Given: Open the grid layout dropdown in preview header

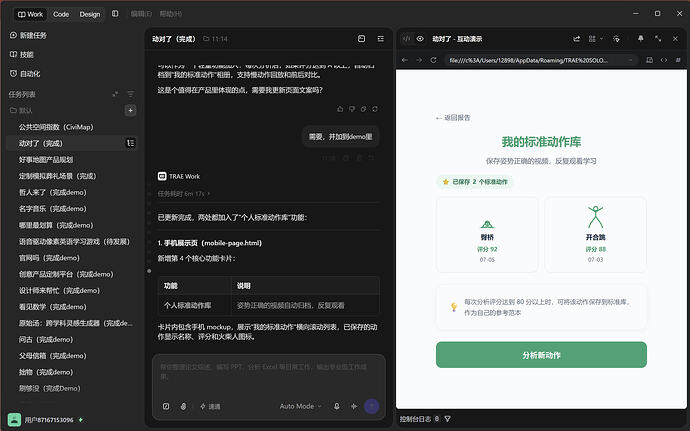Looking at the screenshot, I should tap(595, 39).
